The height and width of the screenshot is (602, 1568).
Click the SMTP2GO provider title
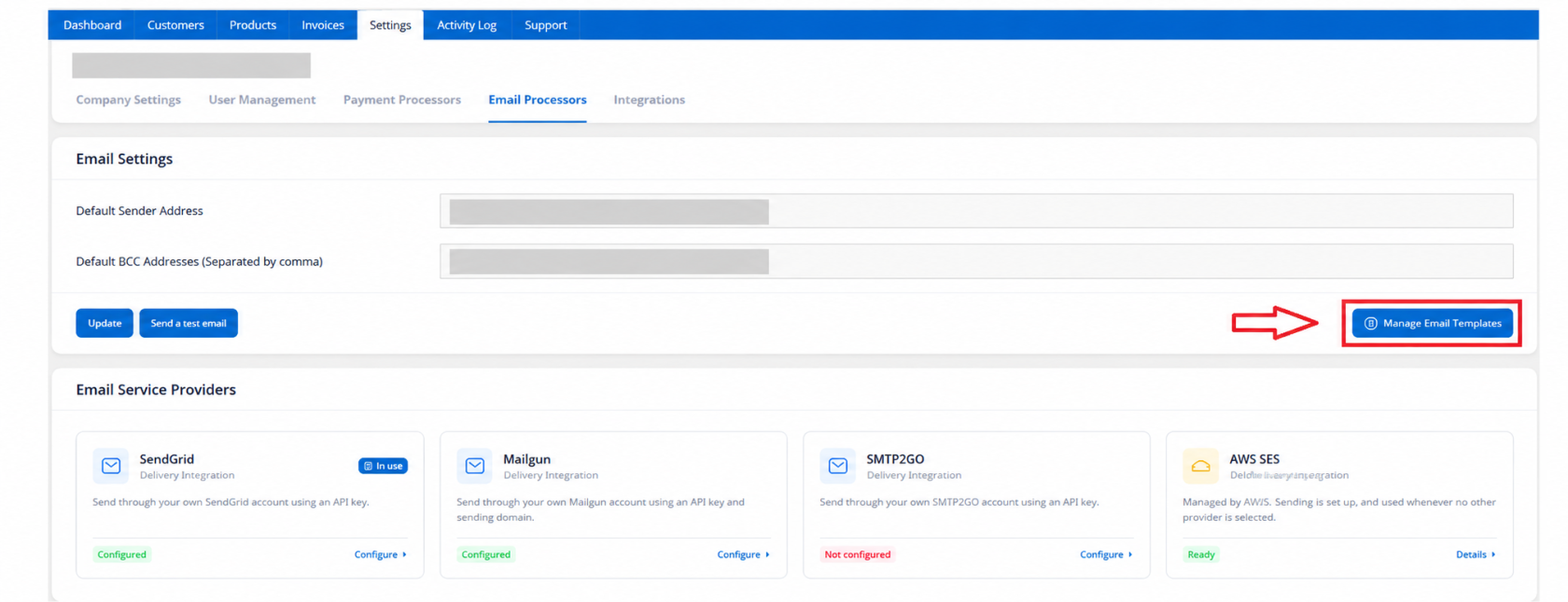click(x=895, y=459)
